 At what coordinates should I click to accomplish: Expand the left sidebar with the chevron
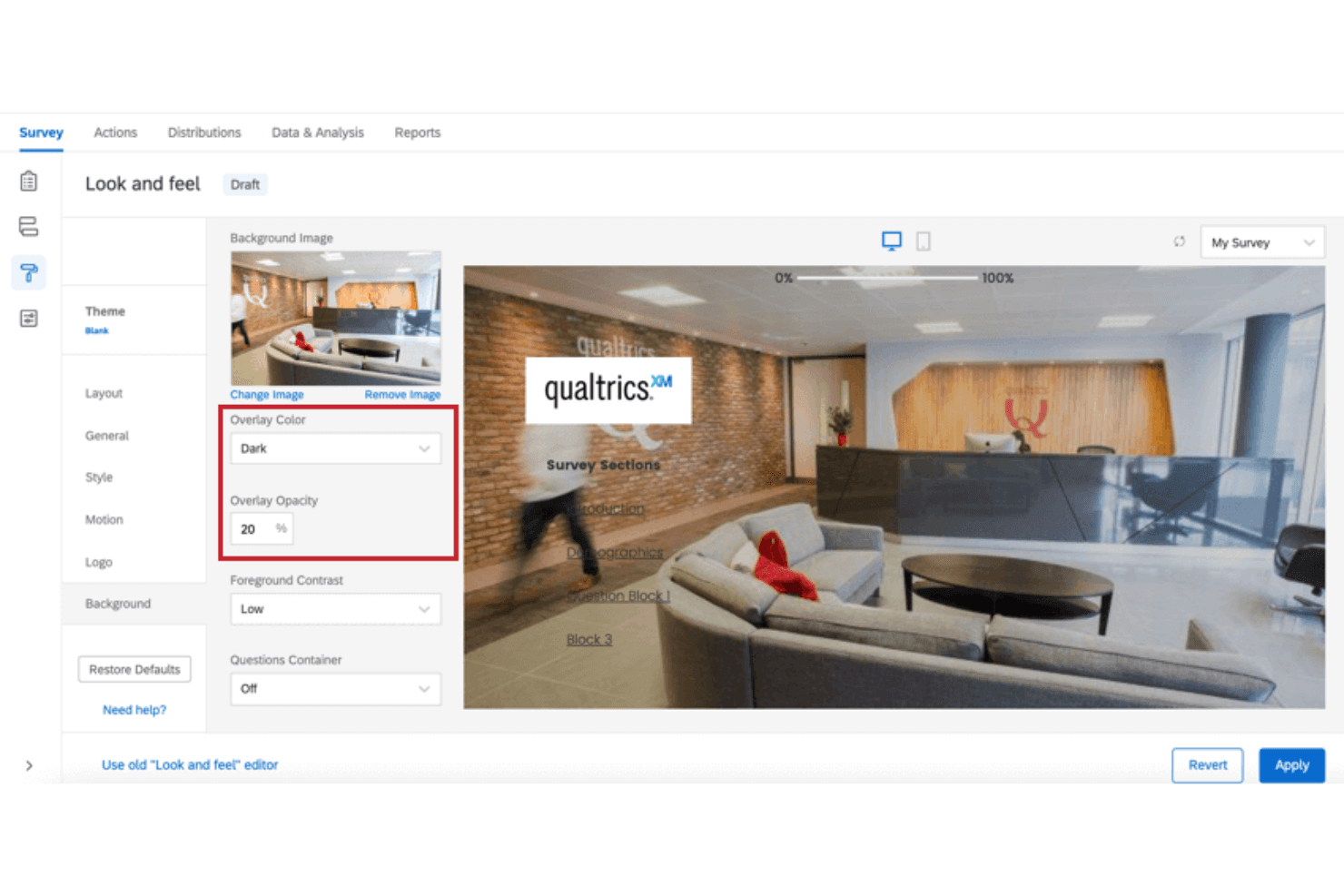[x=29, y=765]
